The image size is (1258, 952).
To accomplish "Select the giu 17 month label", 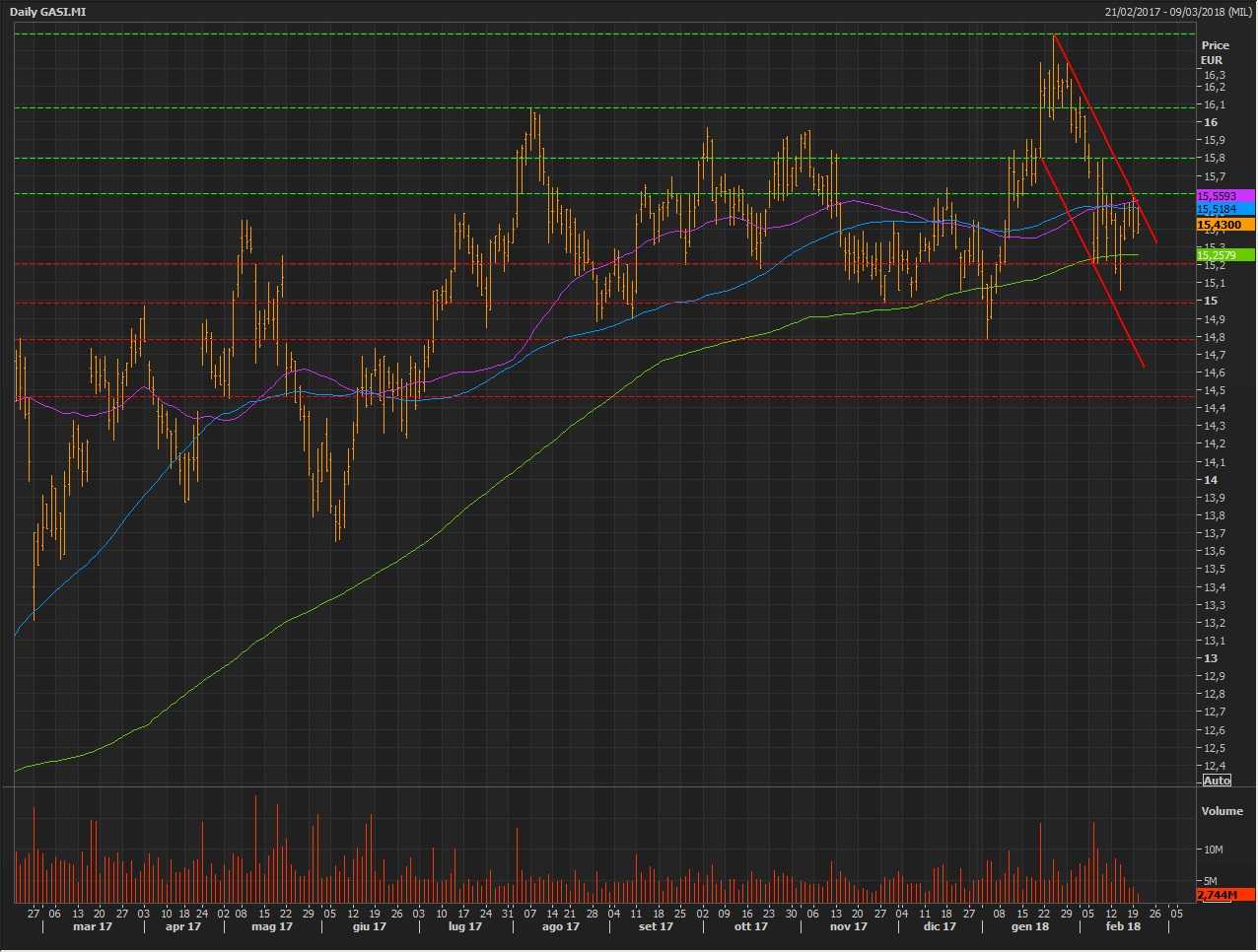I will 370,926.
